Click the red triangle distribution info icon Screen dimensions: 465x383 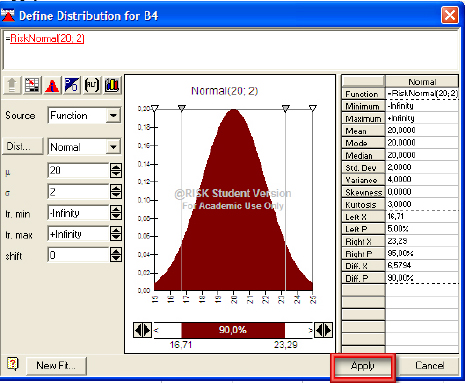click(x=52, y=85)
